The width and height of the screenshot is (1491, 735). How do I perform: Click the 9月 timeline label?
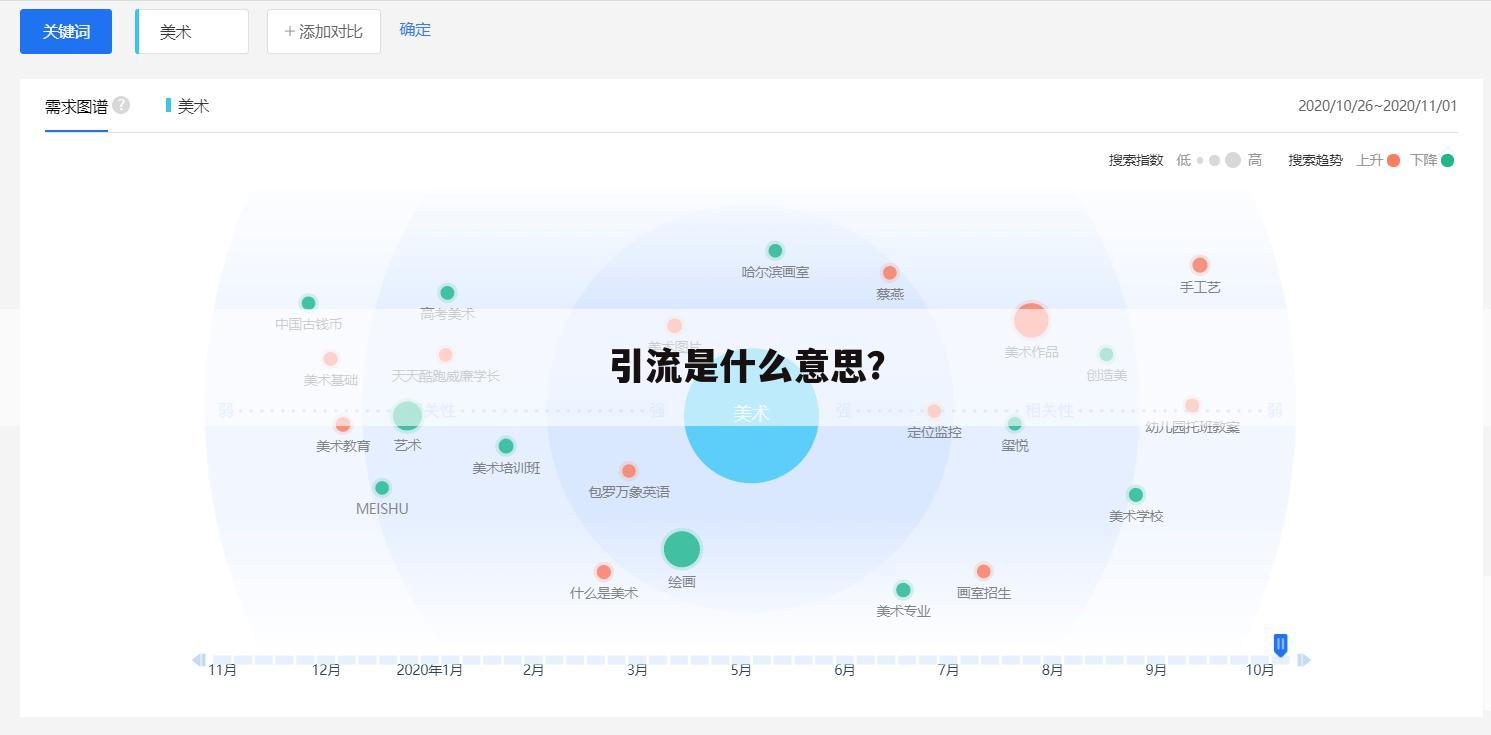pos(1156,670)
